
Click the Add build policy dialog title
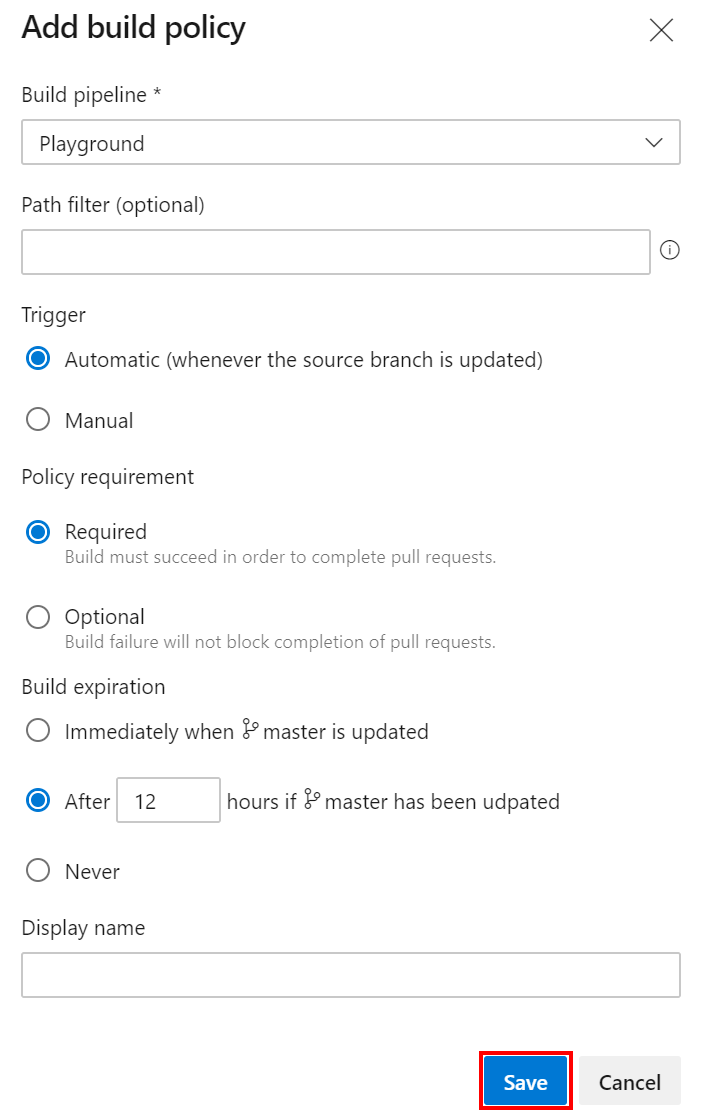(133, 28)
